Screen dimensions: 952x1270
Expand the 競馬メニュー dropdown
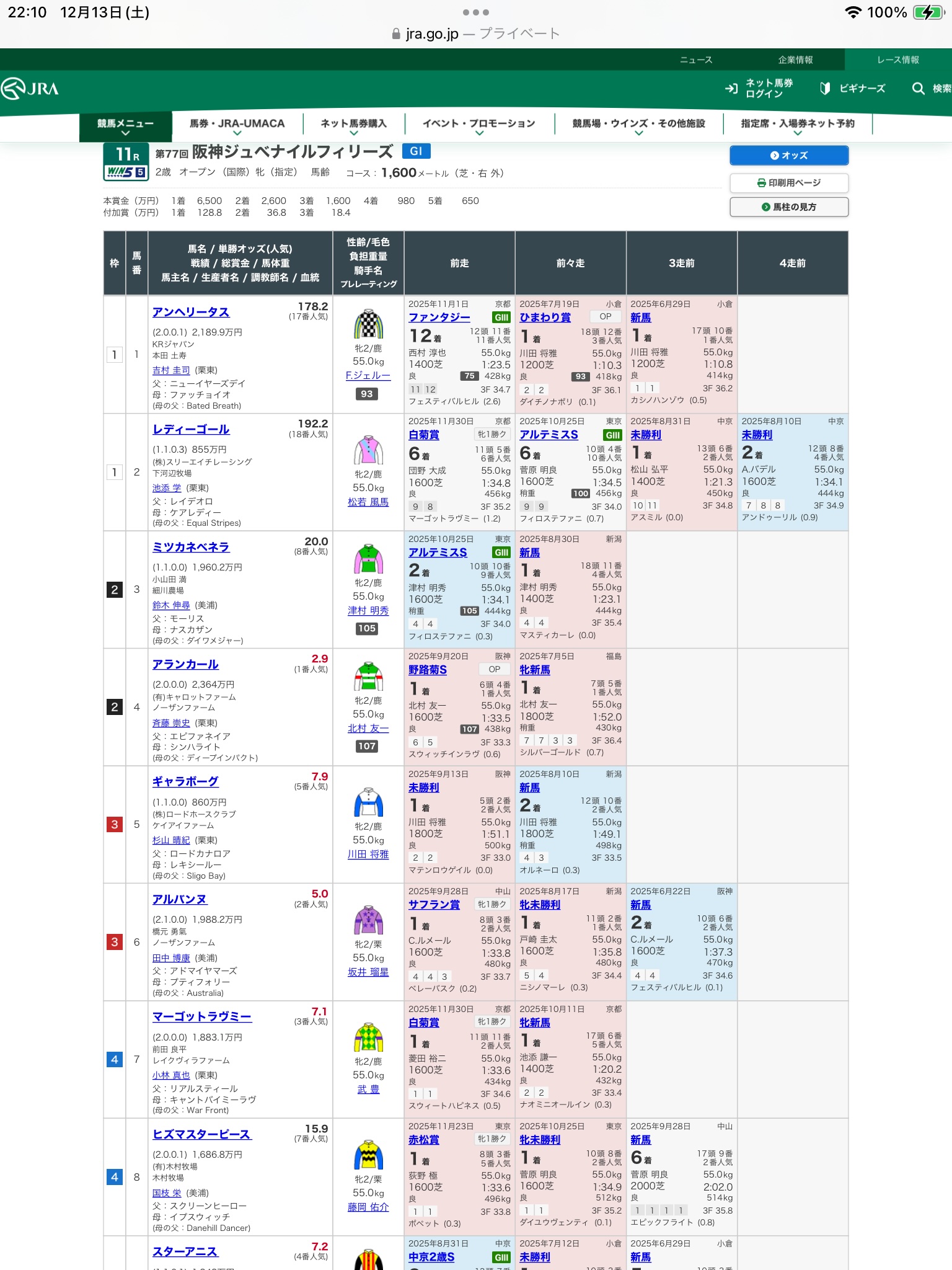[125, 127]
